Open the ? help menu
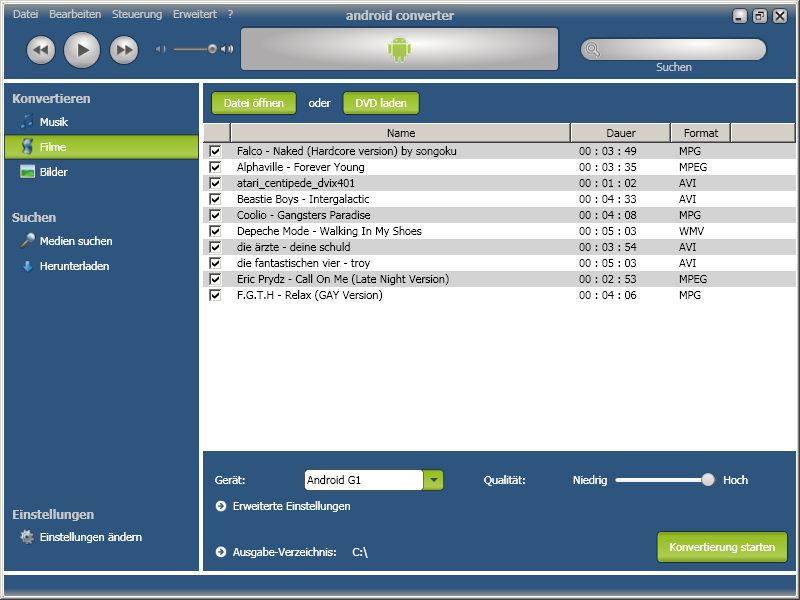 (x=231, y=14)
